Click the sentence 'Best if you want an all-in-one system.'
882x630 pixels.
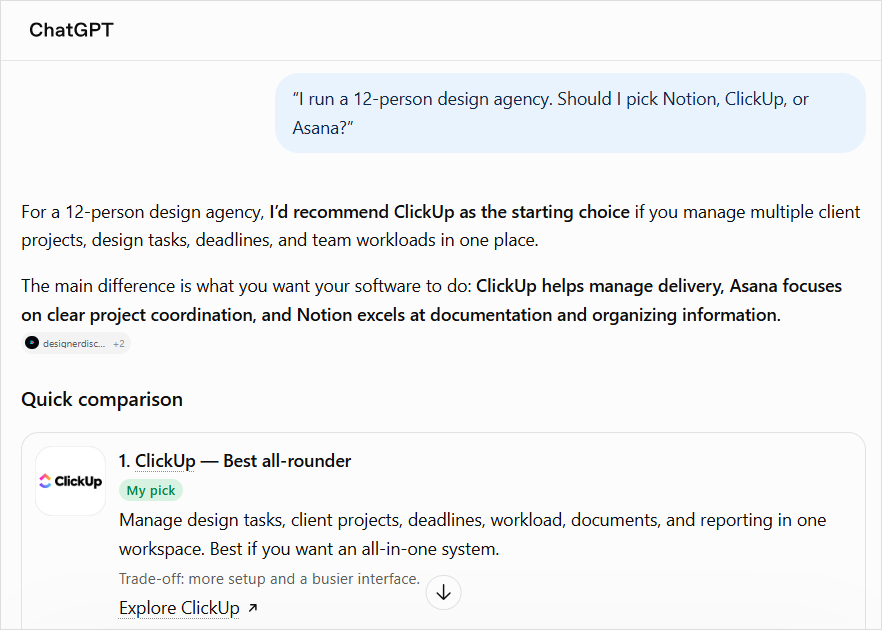[354, 548]
